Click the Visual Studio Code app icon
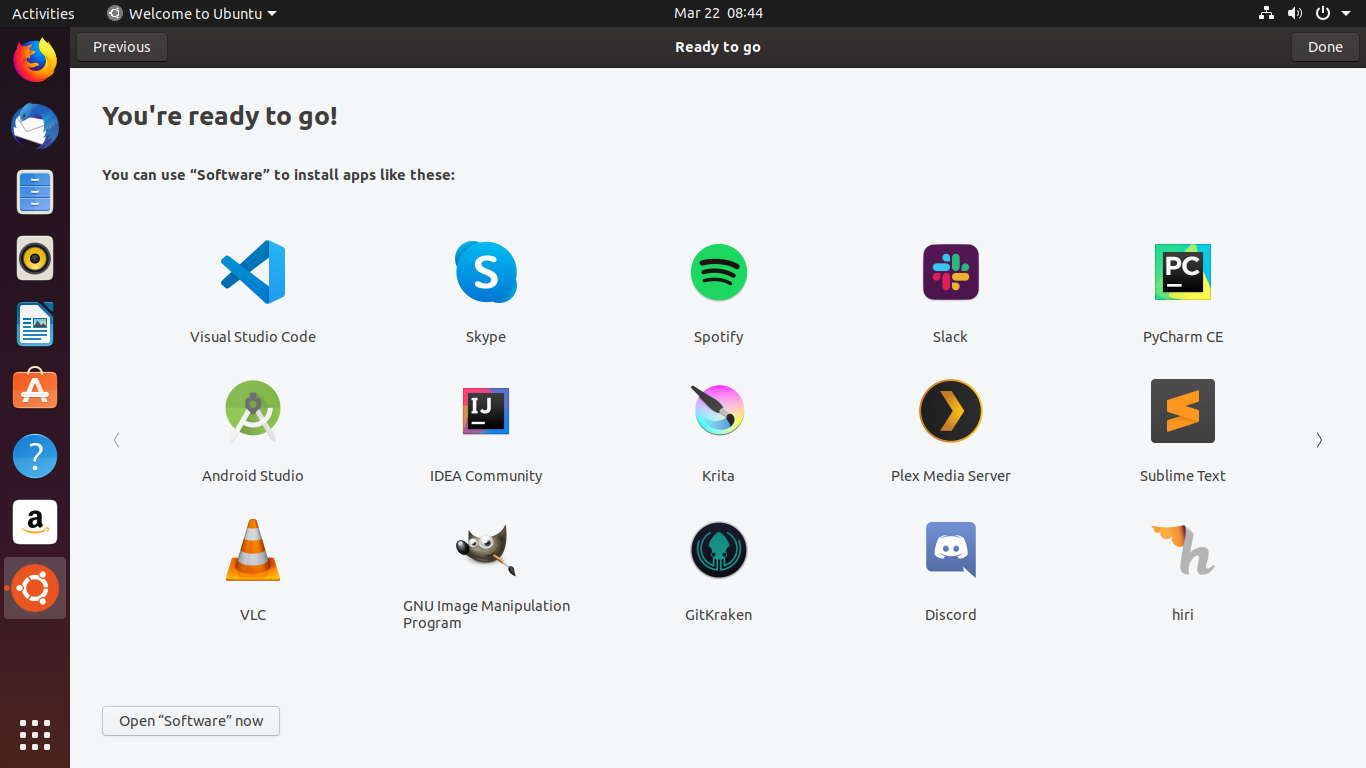 pyautogui.click(x=253, y=272)
